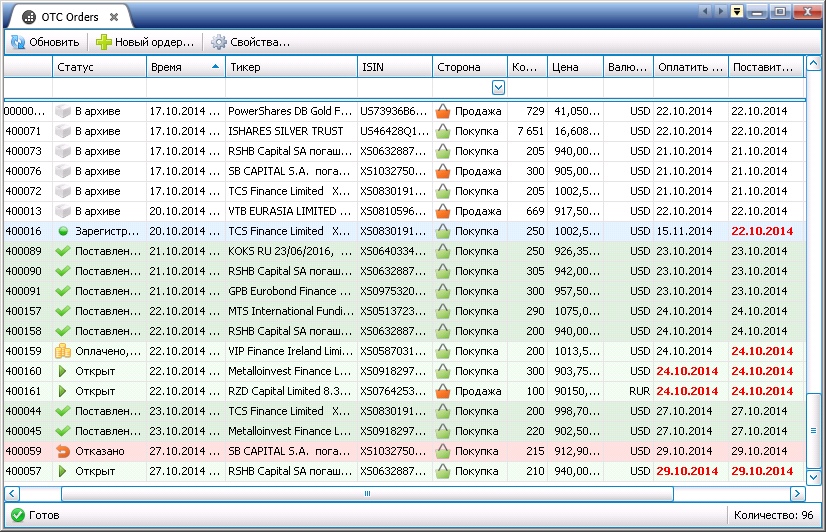Click horizontal scrollbar right arrow
Image resolution: width=826 pixels, height=532 pixels.
[x=798, y=494]
